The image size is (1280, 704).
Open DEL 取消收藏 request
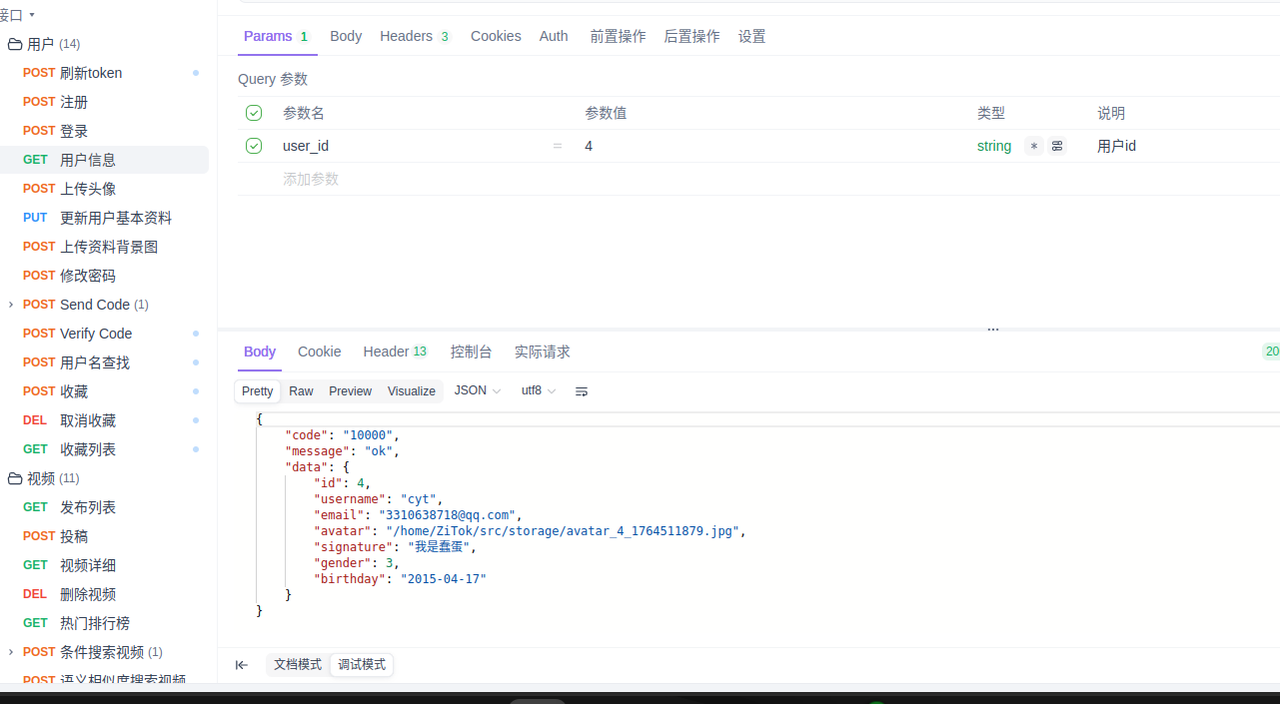104,421
